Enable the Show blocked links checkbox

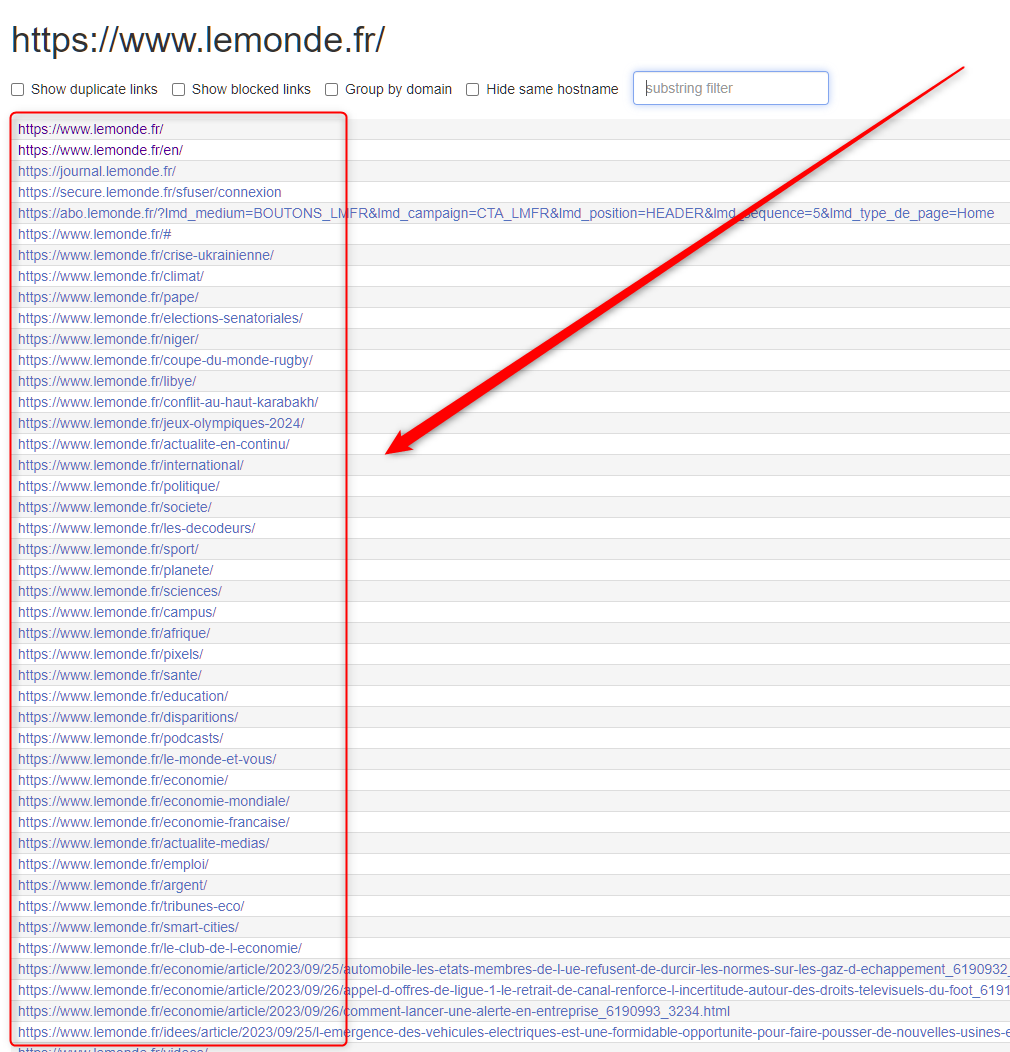[177, 89]
